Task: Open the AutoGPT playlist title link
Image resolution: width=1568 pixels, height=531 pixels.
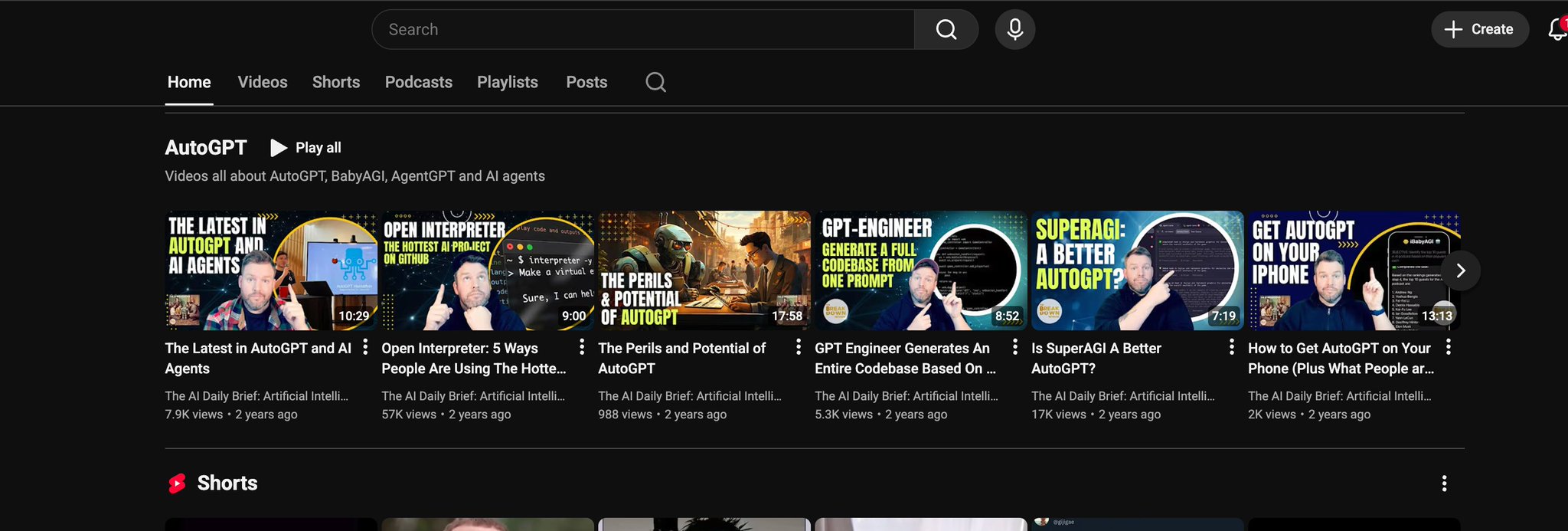Action: click(206, 148)
